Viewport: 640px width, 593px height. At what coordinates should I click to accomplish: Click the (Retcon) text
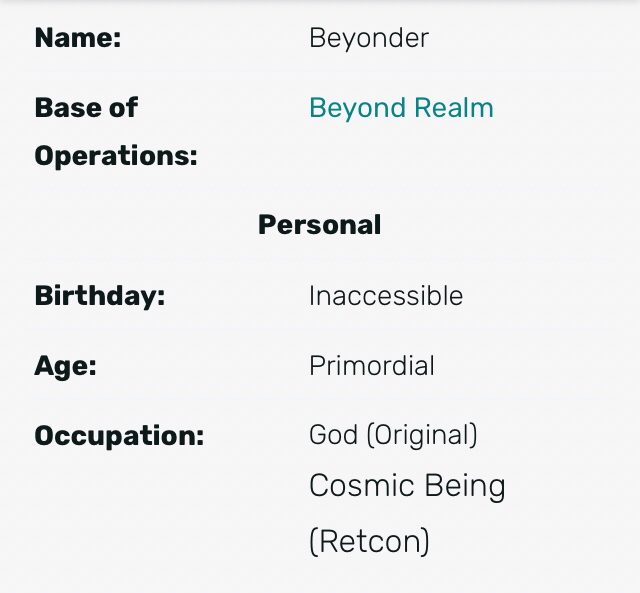point(369,542)
